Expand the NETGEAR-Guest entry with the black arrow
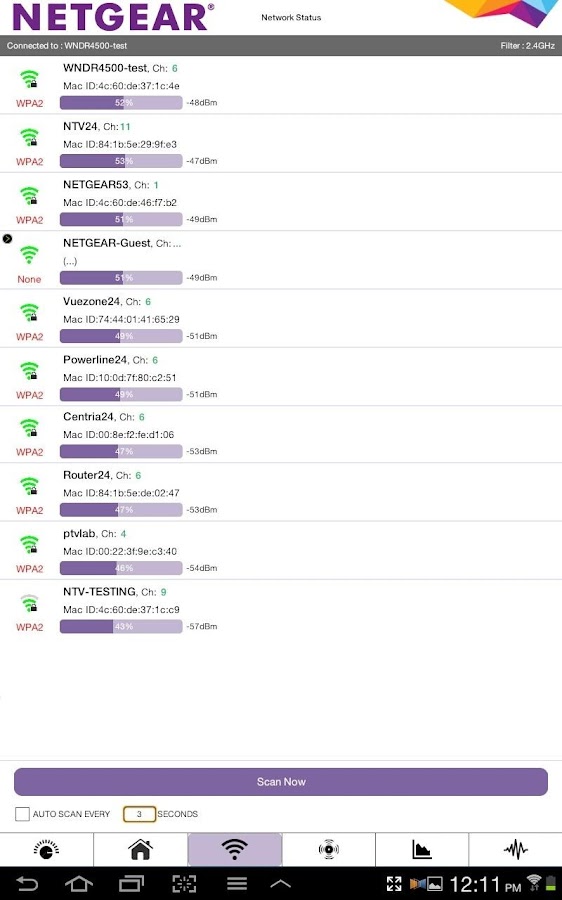 pyautogui.click(x=7, y=239)
